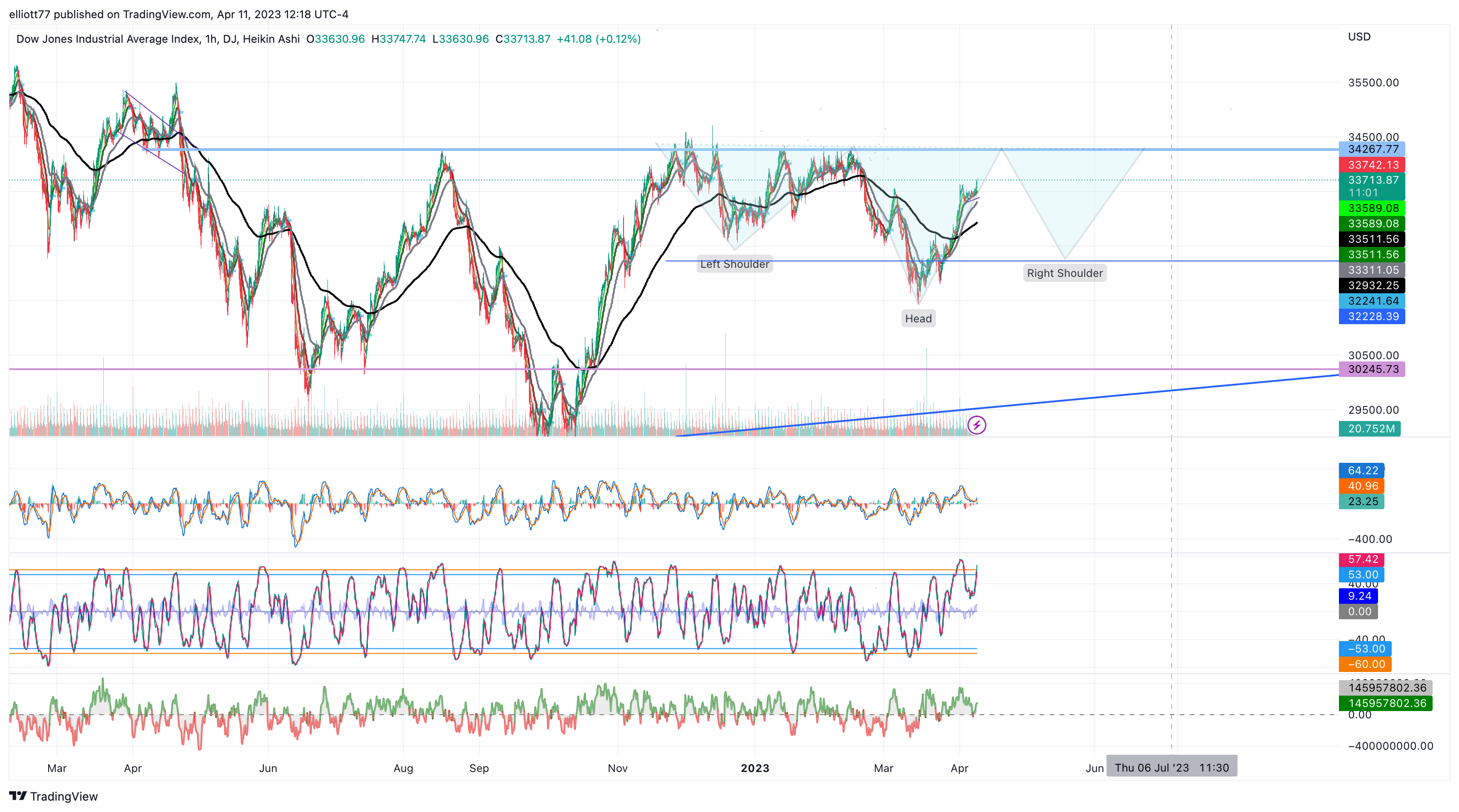The image size is (1459, 812).
Task: Click the 34500.00 price axis label
Action: [1373, 136]
